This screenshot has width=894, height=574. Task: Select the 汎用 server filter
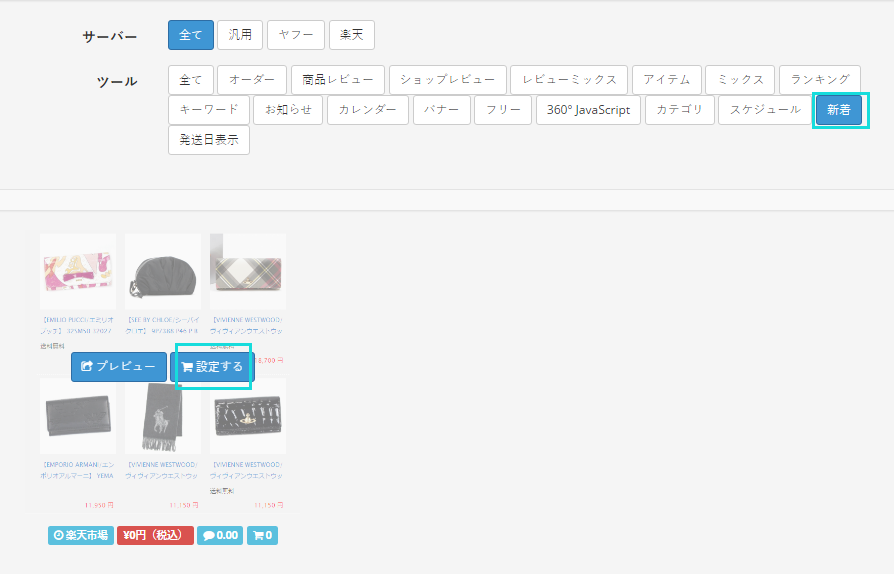pyautogui.click(x=240, y=35)
